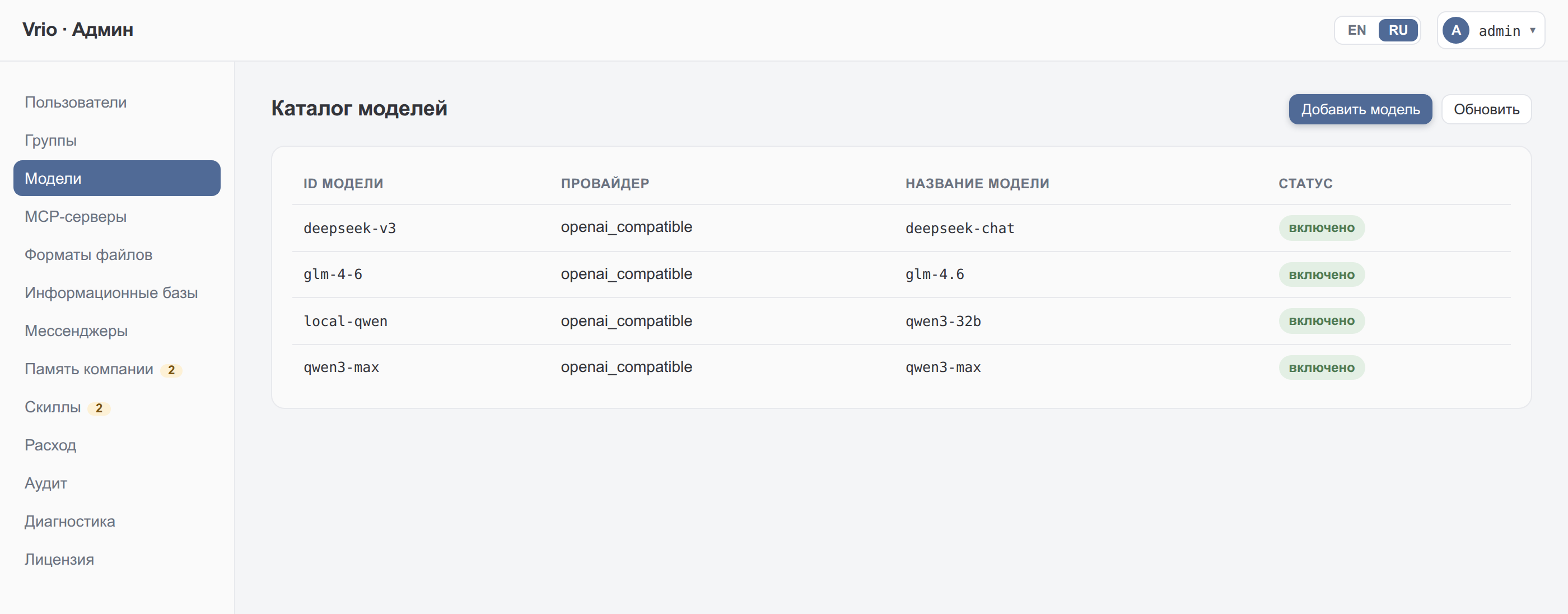The width and height of the screenshot is (1568, 614).
Task: Go to Группы in the sidebar
Action: point(117,140)
